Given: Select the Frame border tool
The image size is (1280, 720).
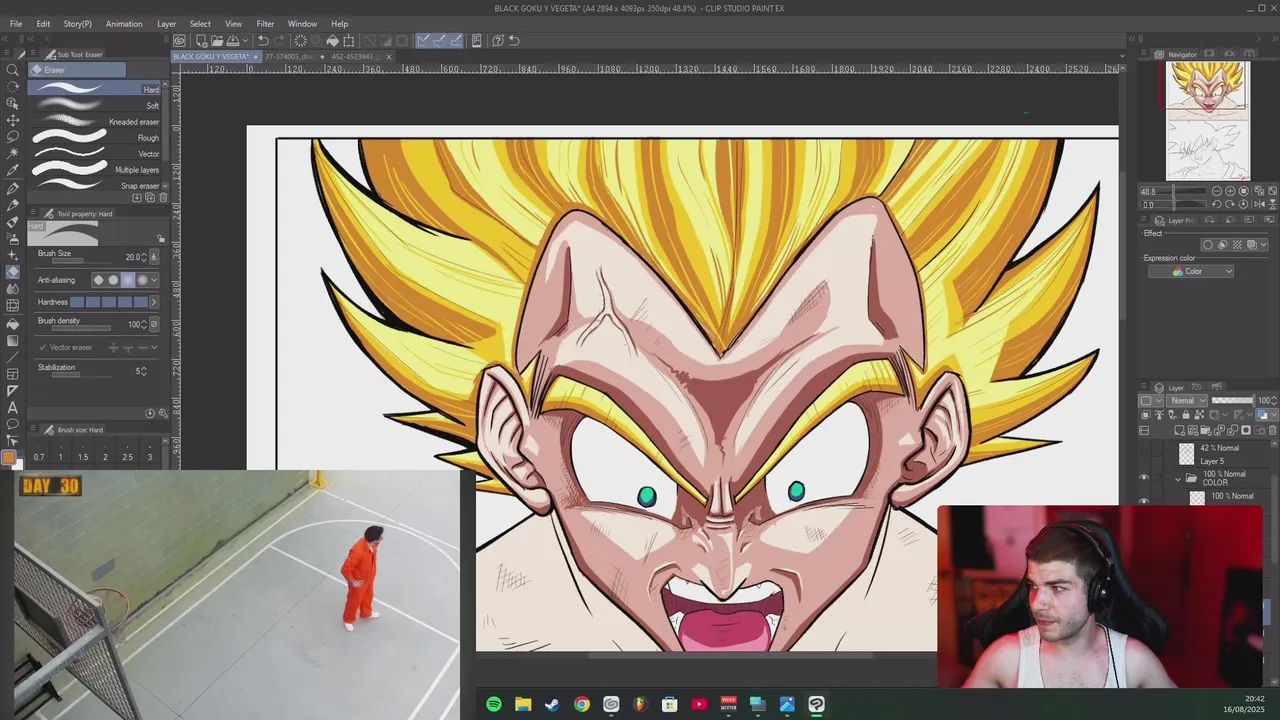Looking at the screenshot, I should click(12, 374).
